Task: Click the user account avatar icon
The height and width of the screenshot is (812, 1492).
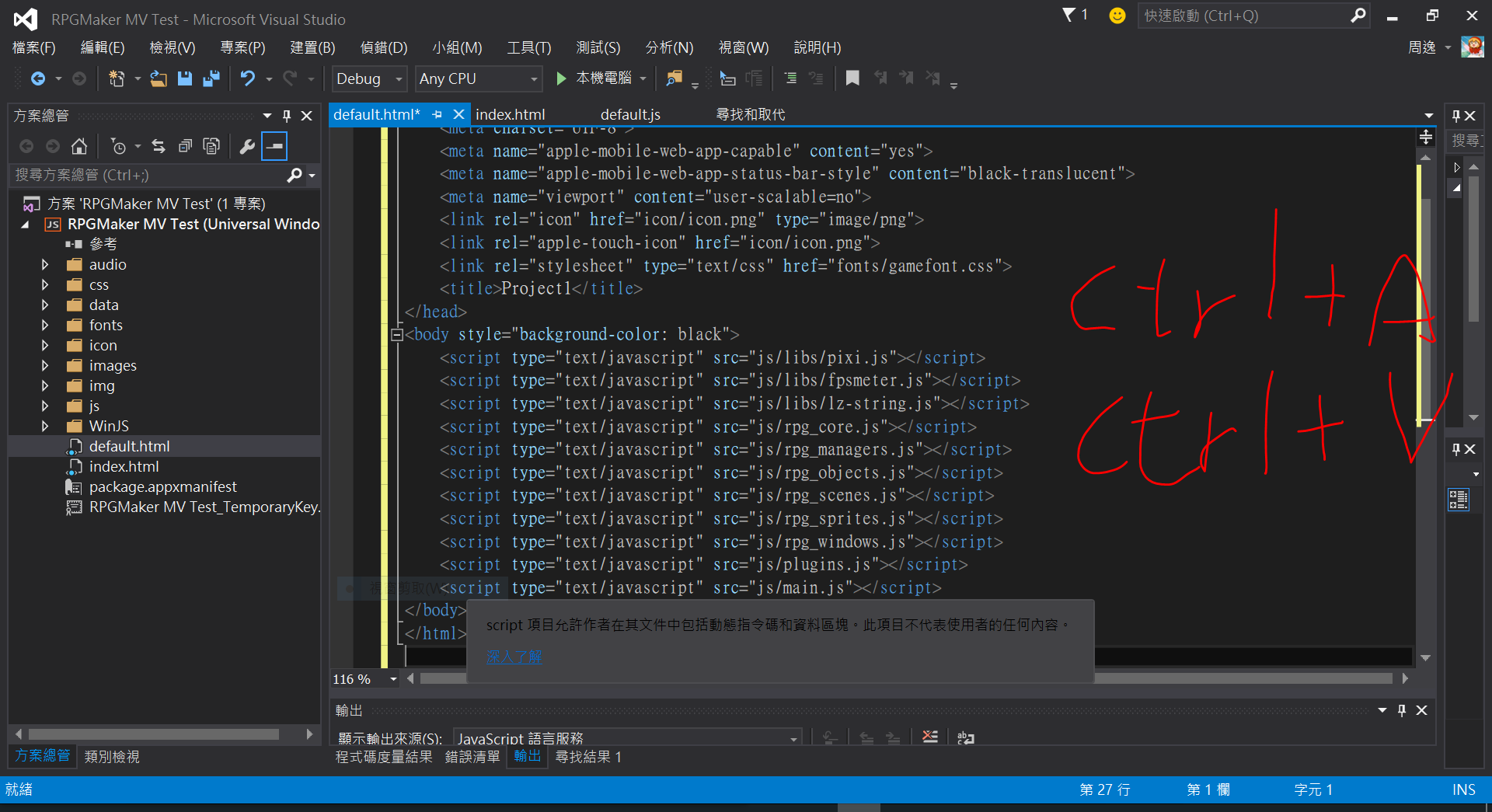Action: tap(1472, 47)
